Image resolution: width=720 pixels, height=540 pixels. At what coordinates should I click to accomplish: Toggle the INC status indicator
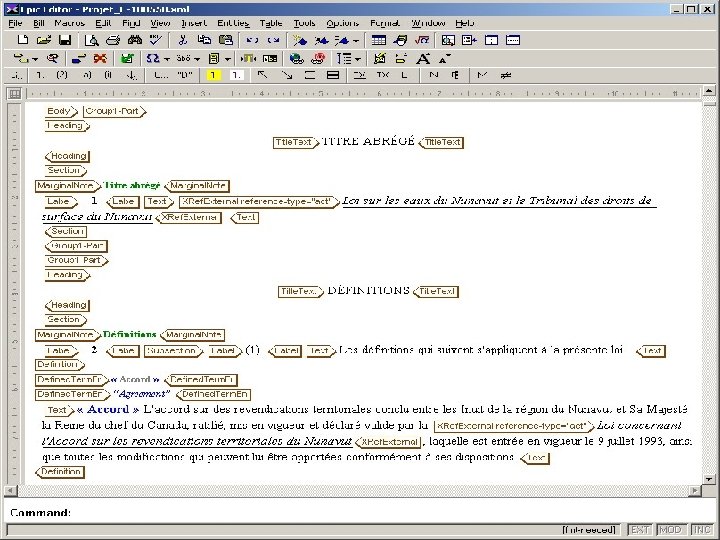tap(701, 530)
